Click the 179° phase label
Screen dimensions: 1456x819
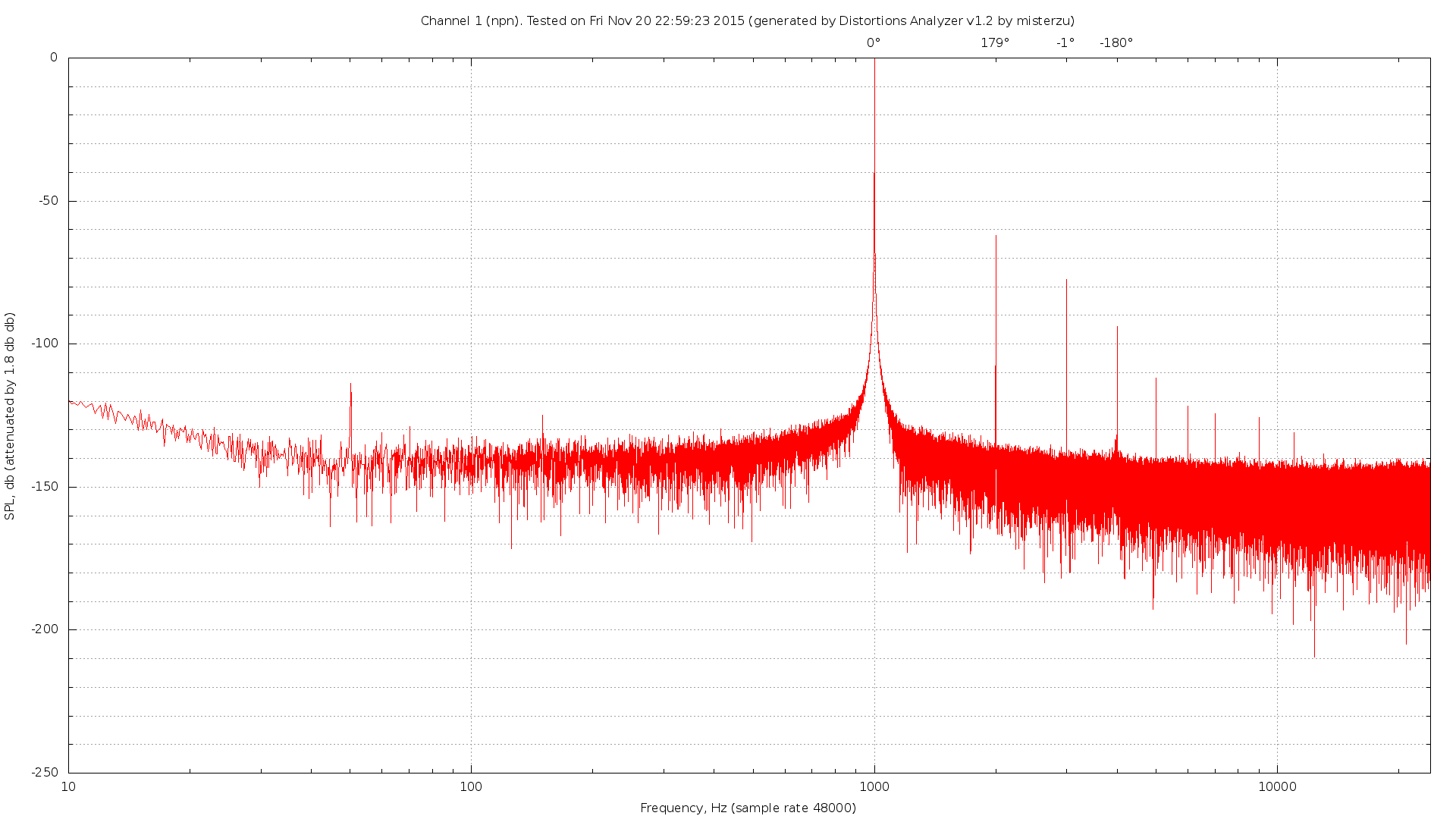point(995,43)
